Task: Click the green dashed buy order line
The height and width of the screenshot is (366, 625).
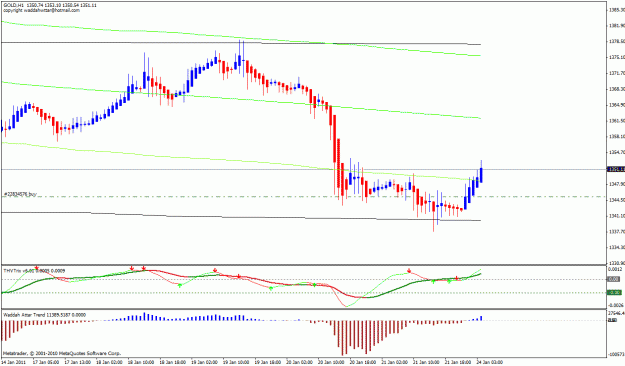Action: 303,197
